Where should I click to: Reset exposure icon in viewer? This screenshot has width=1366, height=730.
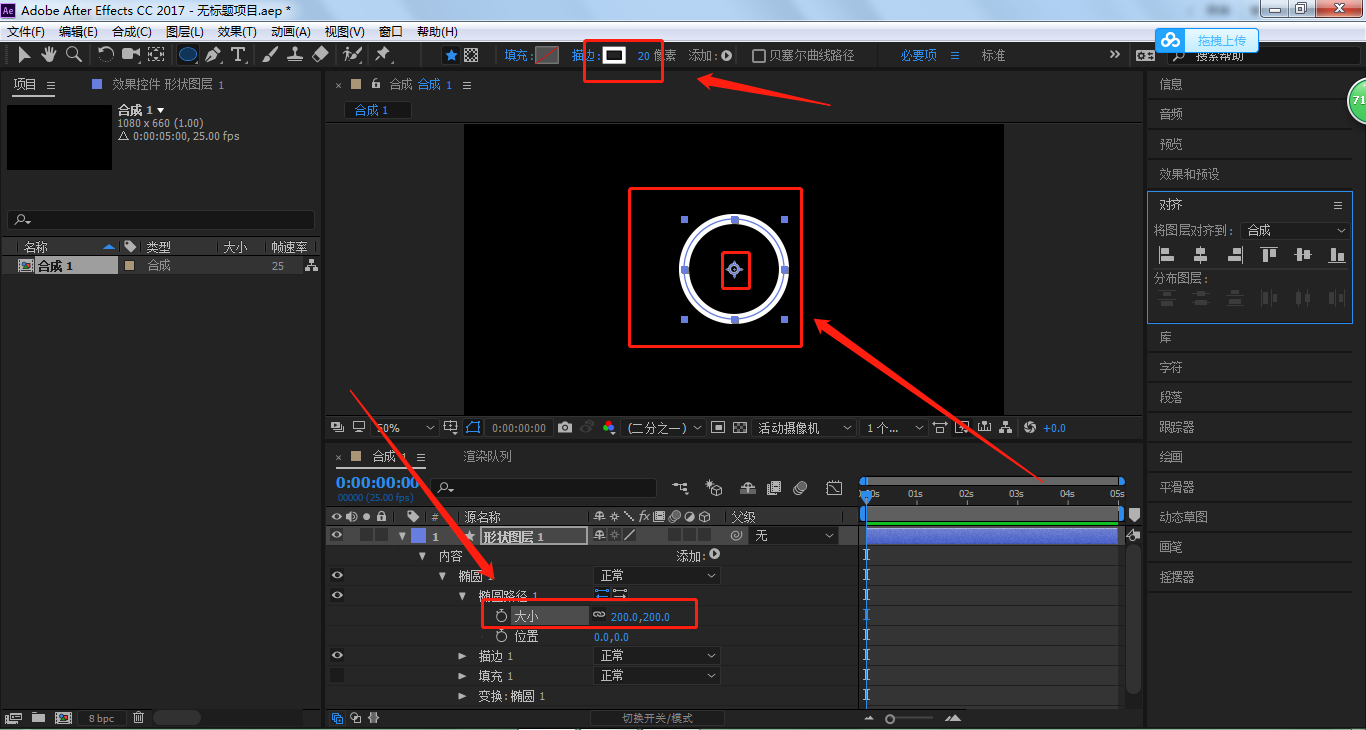coord(1030,428)
